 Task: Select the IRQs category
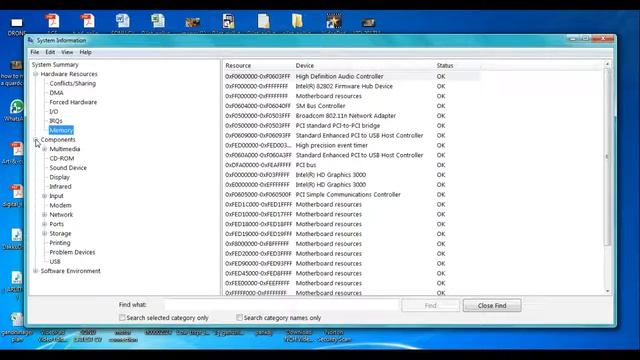tap(56, 121)
